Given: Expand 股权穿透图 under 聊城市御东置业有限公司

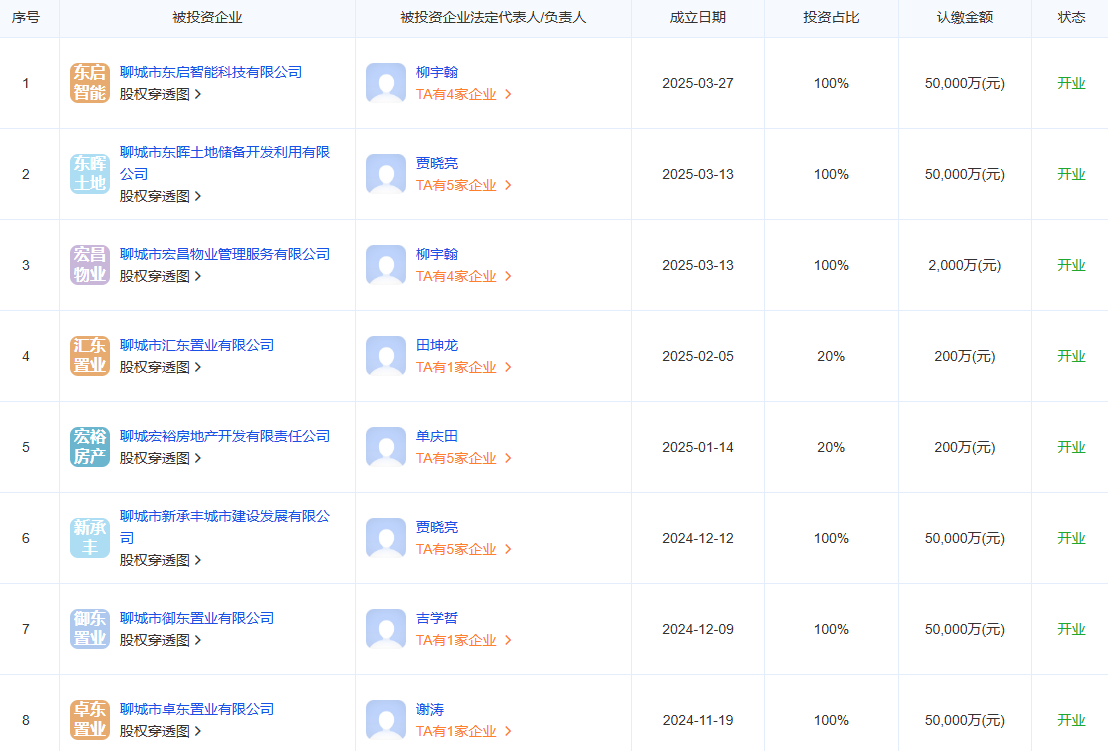Looking at the screenshot, I should pyautogui.click(x=160, y=640).
